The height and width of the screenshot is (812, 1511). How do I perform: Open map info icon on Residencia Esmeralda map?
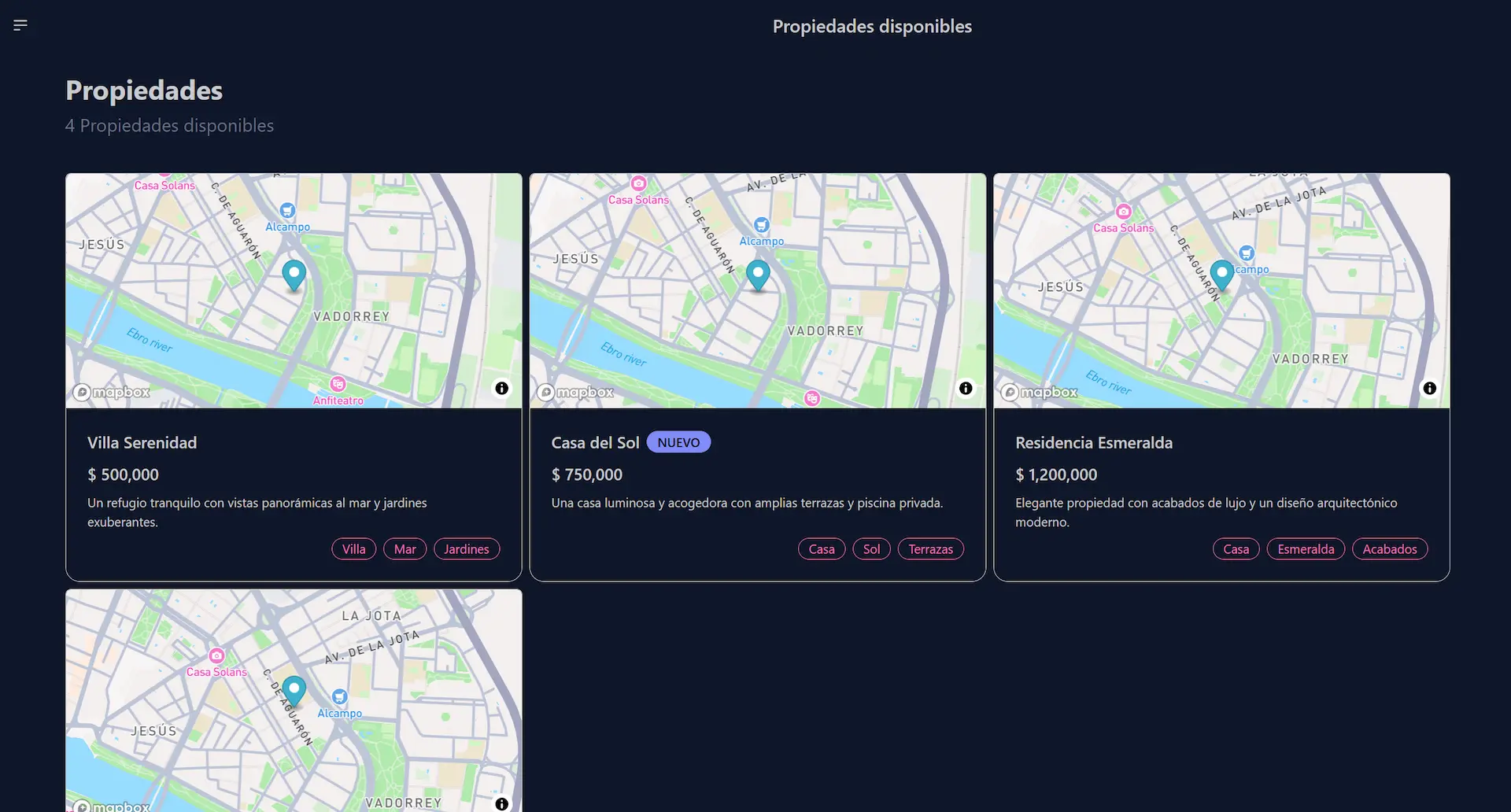1430,389
